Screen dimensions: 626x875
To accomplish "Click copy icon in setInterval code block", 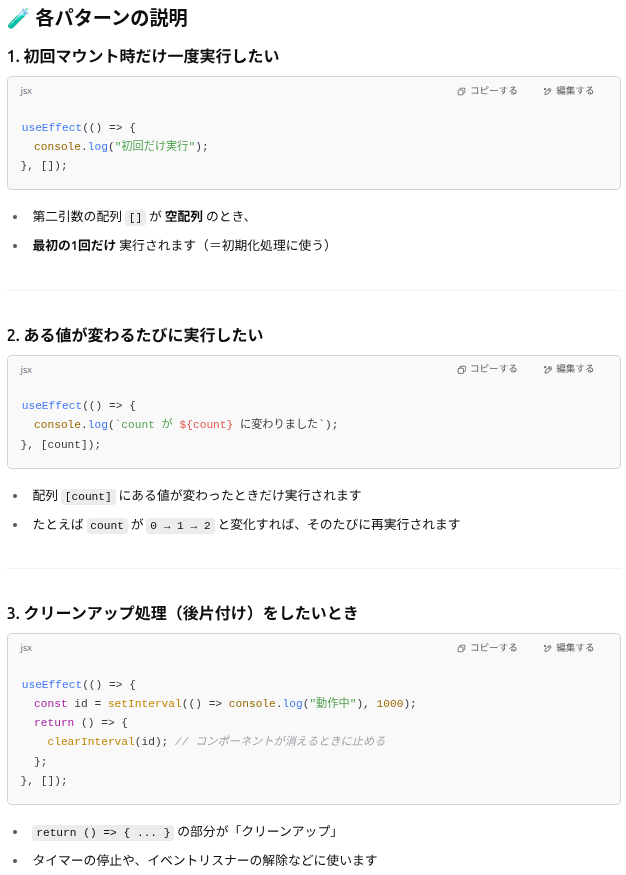I will (461, 648).
